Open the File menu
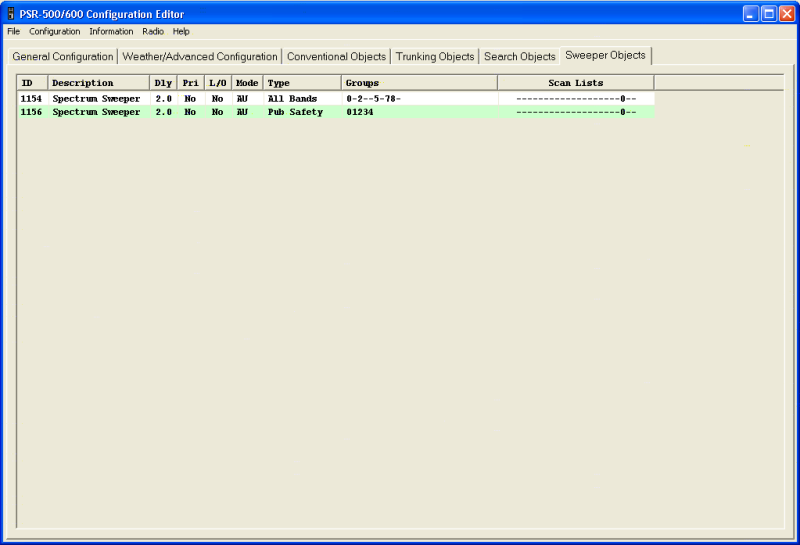This screenshot has height=545, width=800. (x=13, y=32)
